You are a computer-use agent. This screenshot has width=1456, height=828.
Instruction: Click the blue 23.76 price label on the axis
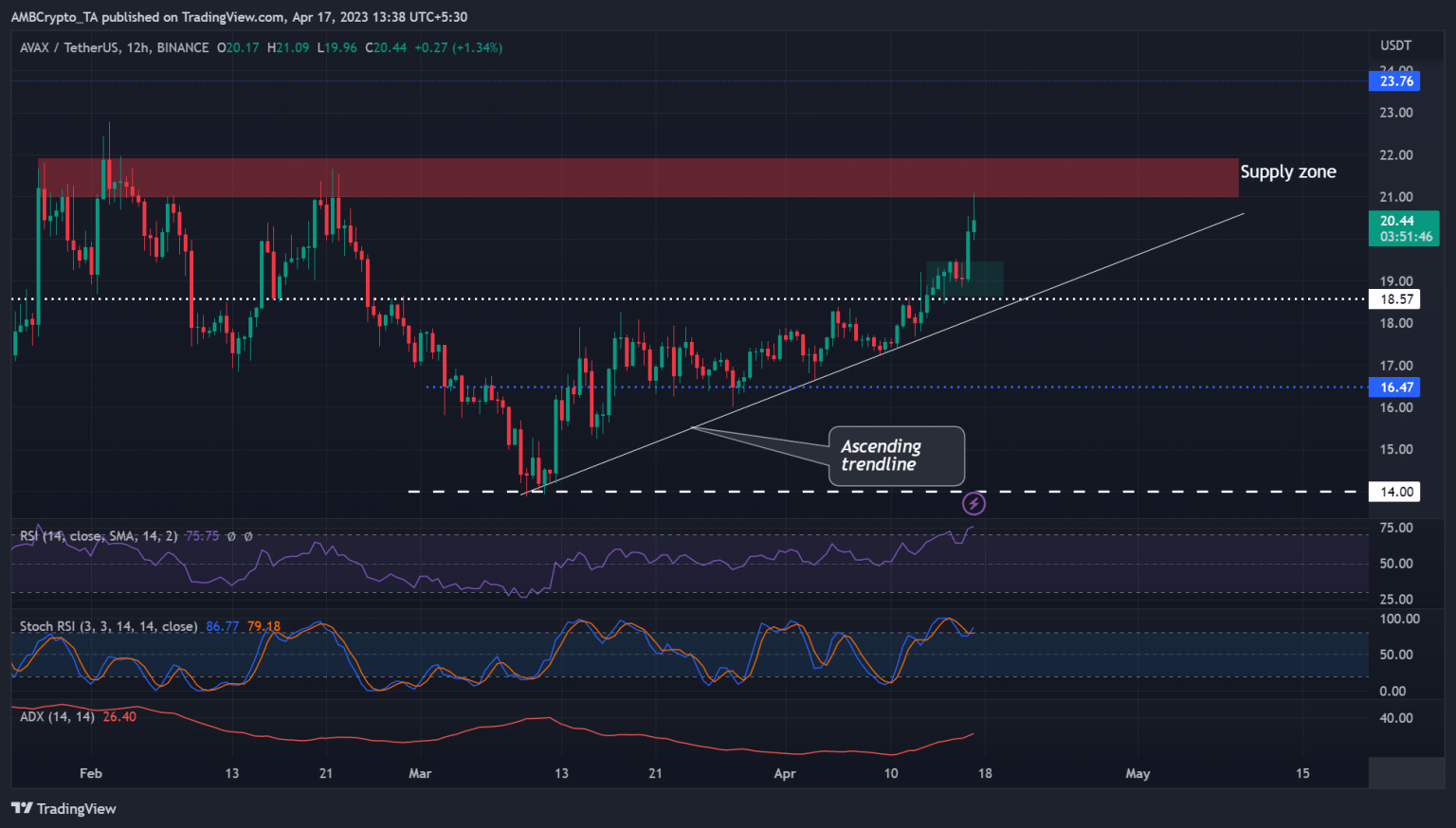pyautogui.click(x=1392, y=81)
